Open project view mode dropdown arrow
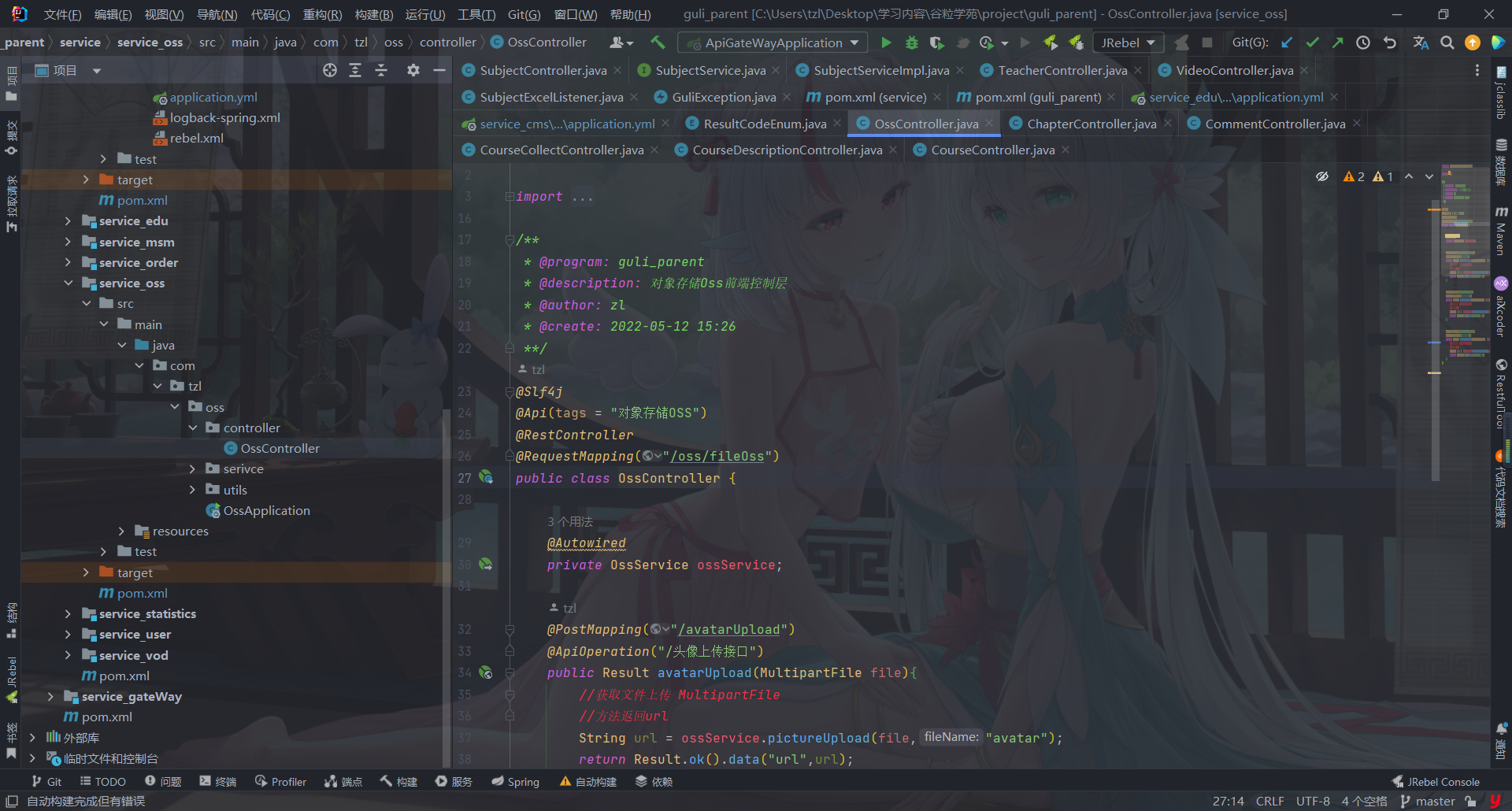Viewport: 1512px width, 811px height. (97, 71)
